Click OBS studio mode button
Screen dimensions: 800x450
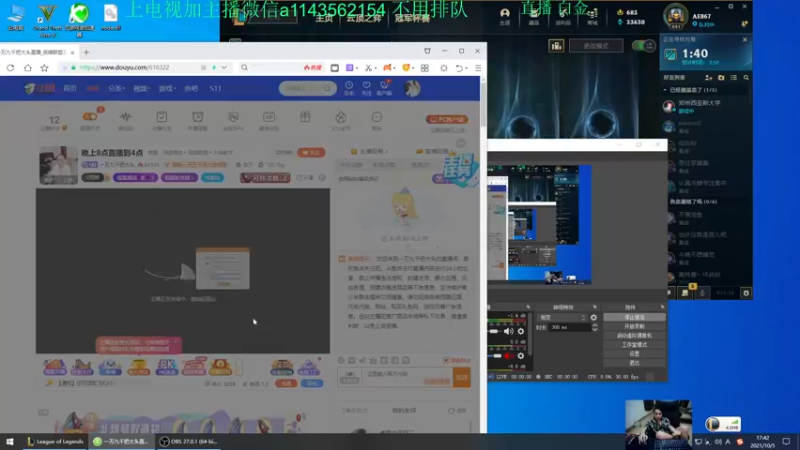pyautogui.click(x=634, y=345)
